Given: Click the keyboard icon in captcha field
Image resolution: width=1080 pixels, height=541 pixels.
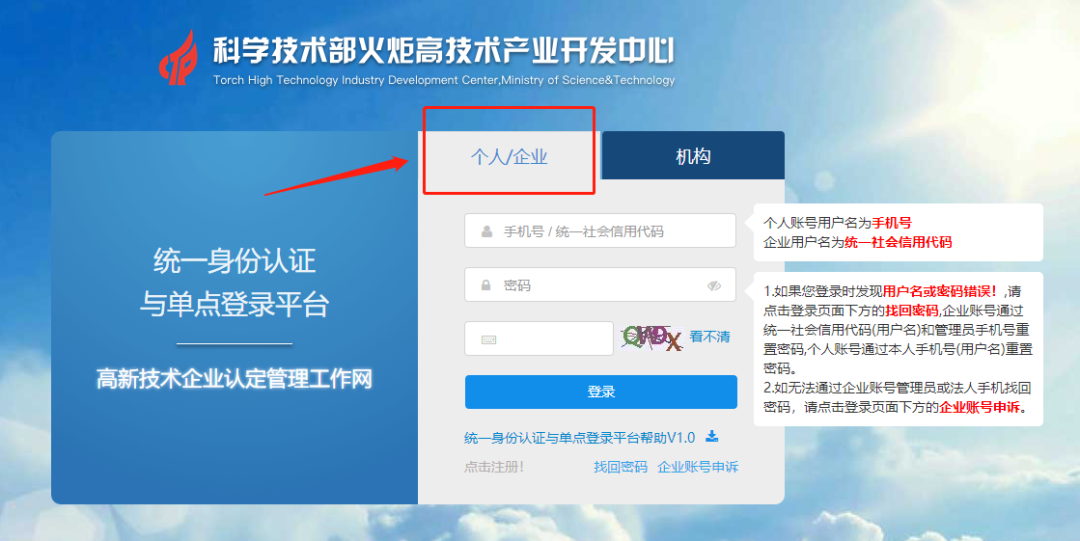Looking at the screenshot, I should click(x=488, y=340).
